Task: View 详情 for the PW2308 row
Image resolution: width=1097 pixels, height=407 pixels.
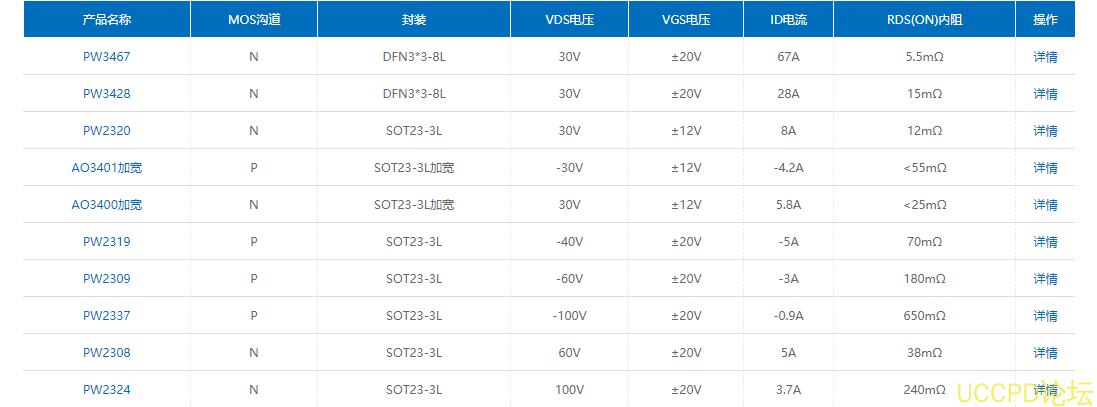Action: coord(1045,353)
